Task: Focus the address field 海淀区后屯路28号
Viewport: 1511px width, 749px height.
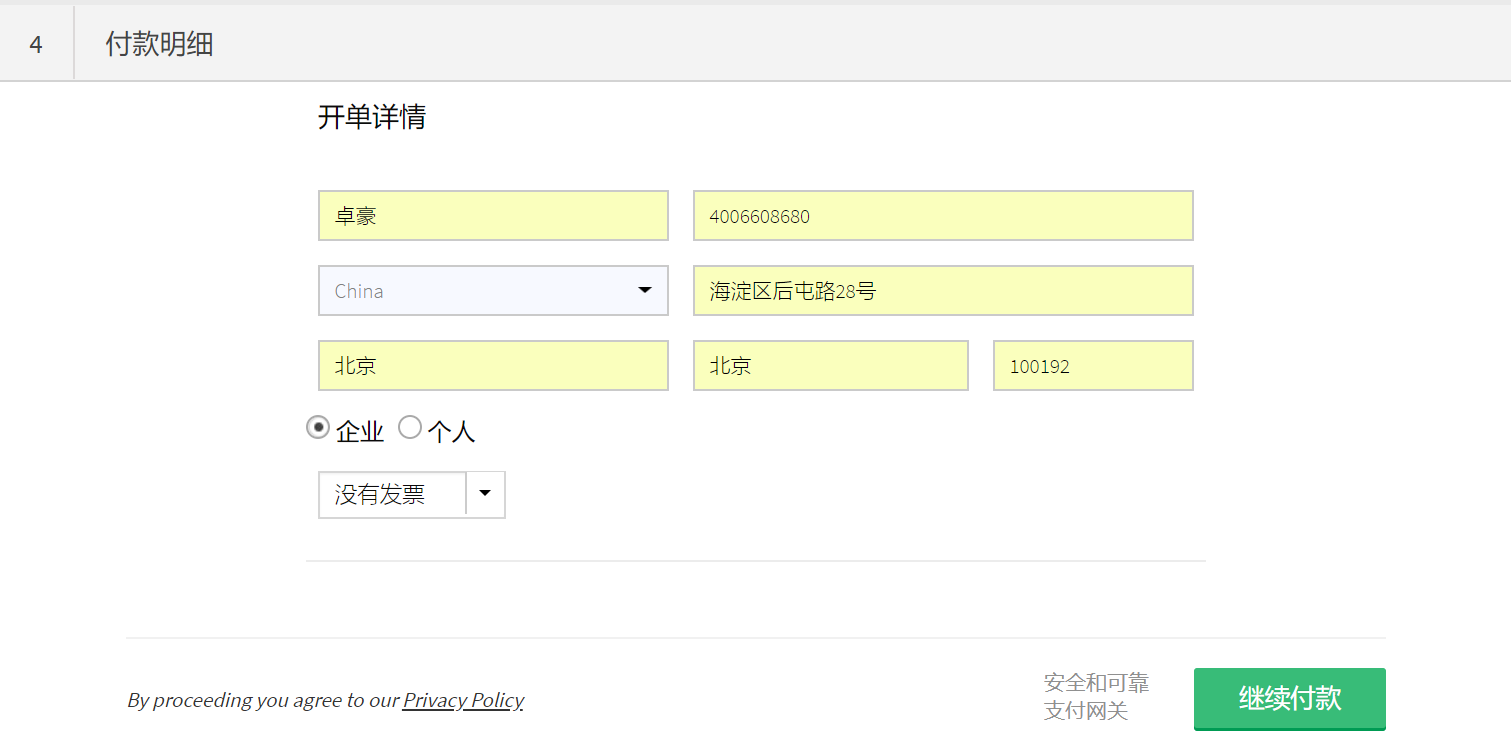Action: [x=942, y=291]
